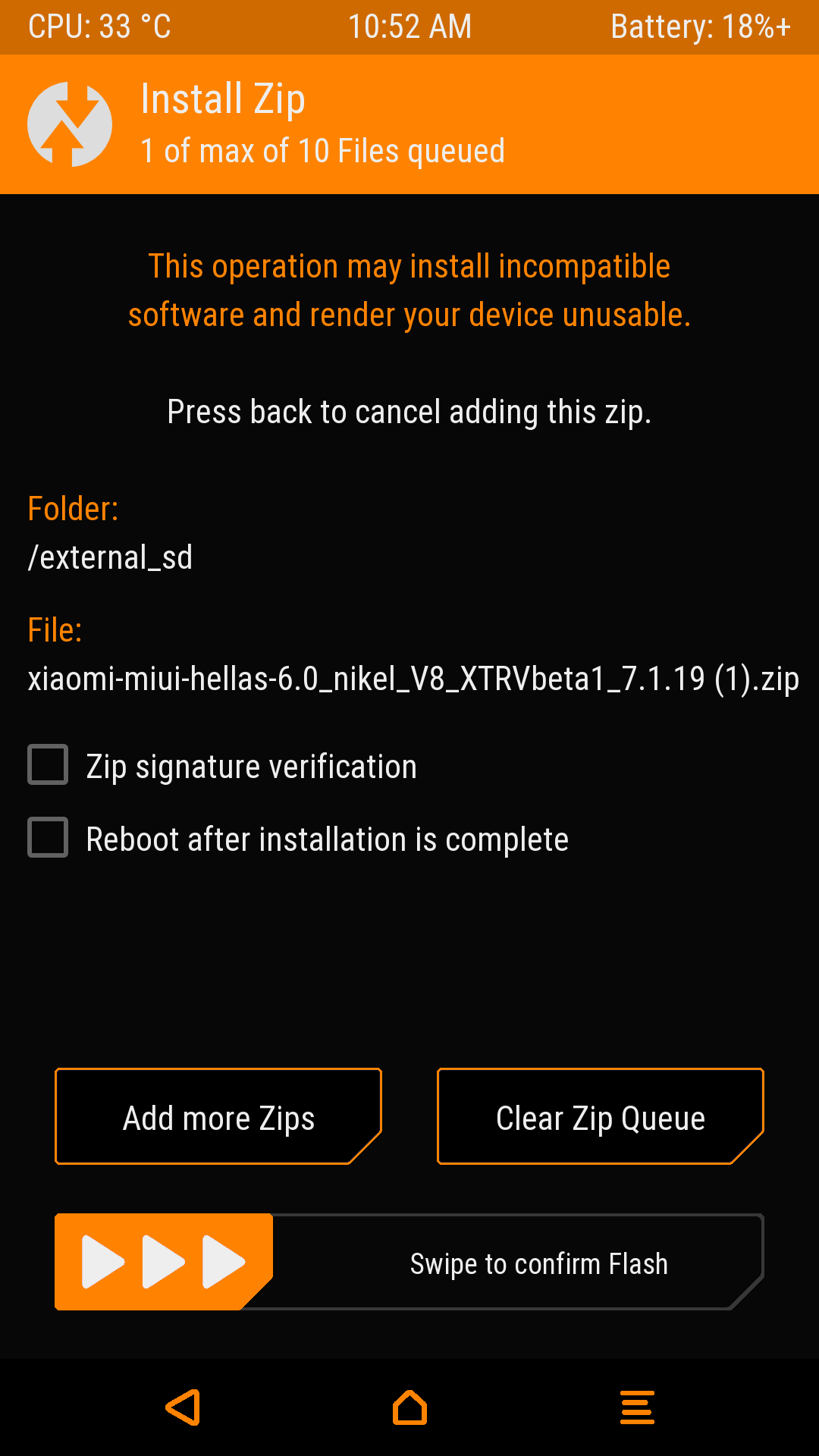Tap the Battery 18% status indicator
The width and height of the screenshot is (819, 1456).
tap(701, 27)
